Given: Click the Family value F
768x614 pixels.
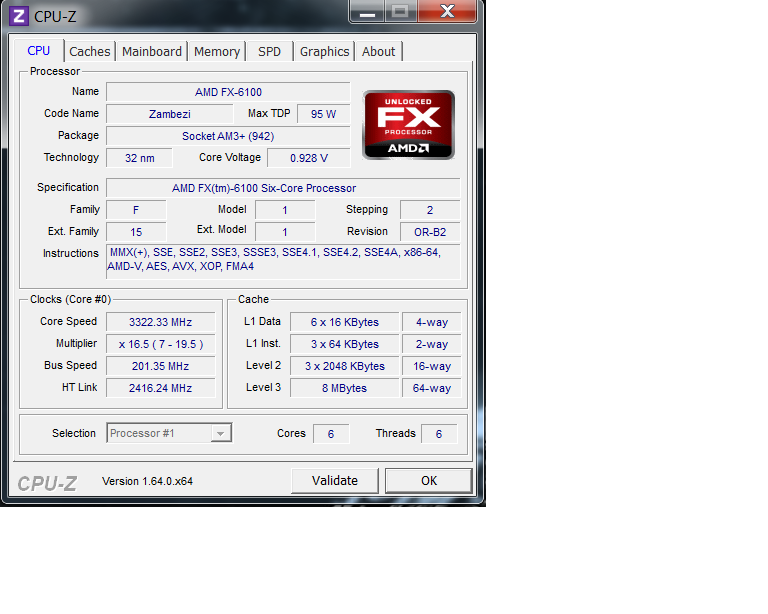Looking at the screenshot, I should click(136, 210).
